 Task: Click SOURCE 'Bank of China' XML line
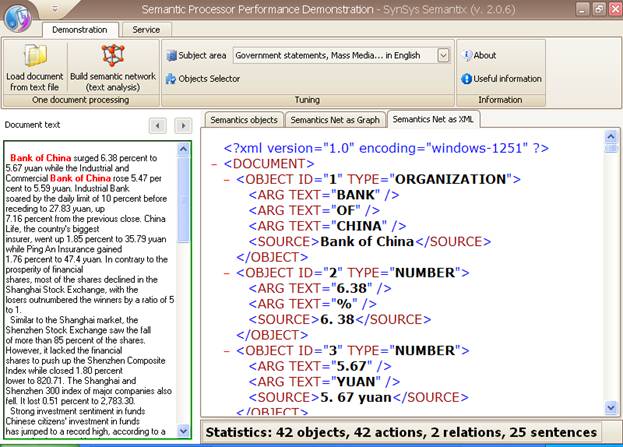click(x=370, y=242)
